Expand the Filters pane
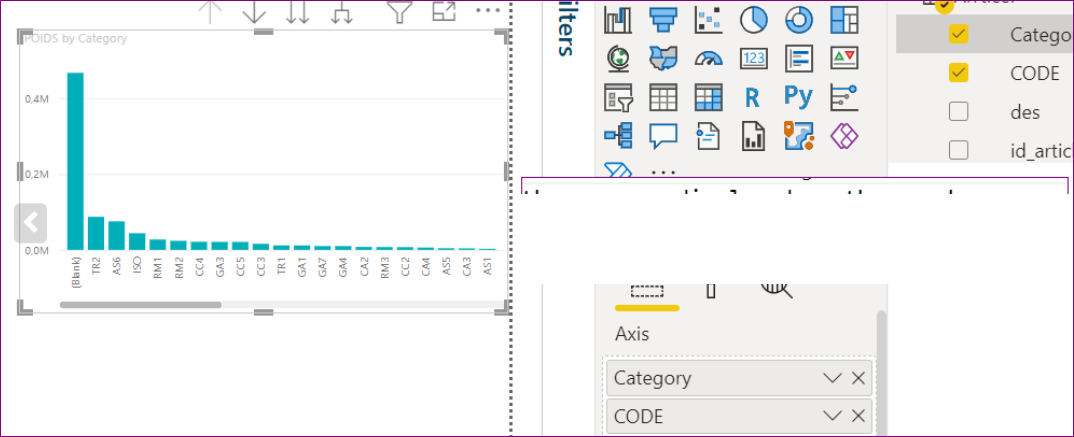This screenshot has width=1074, height=437. [564, 29]
